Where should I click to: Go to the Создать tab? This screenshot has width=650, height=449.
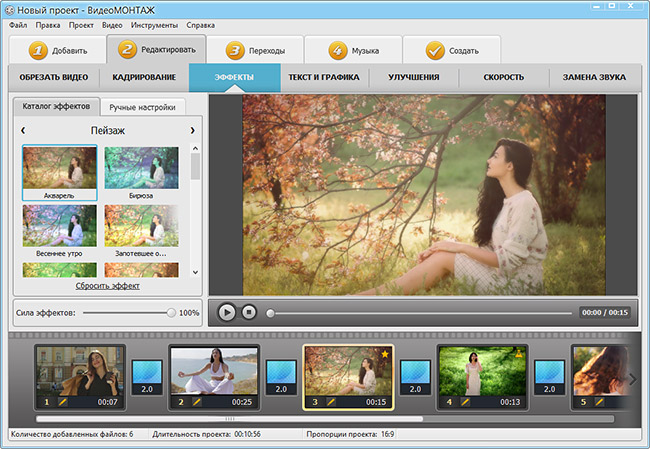coord(452,50)
